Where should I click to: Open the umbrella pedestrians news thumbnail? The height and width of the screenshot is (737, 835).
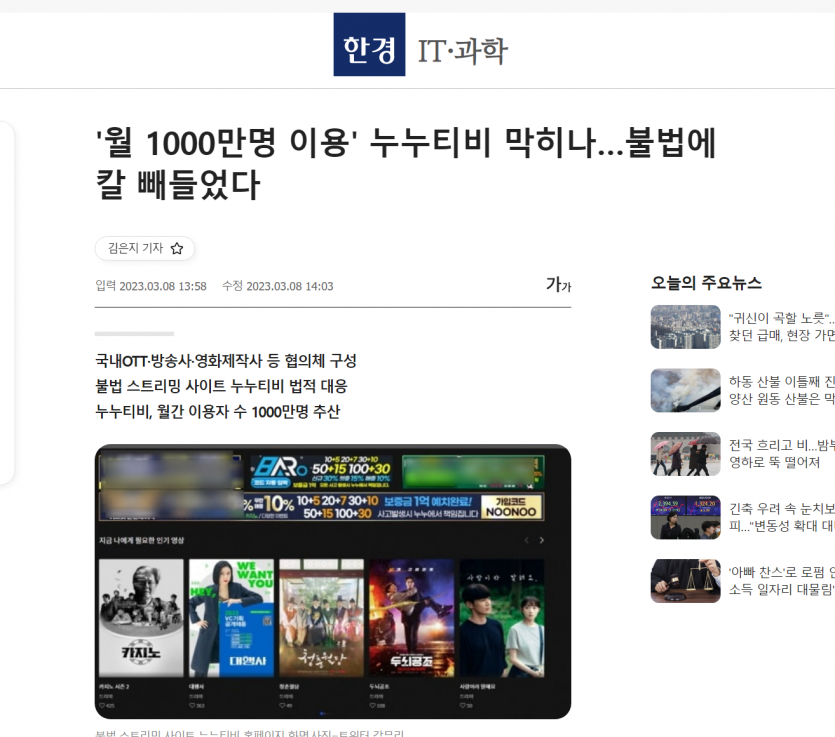tap(685, 454)
